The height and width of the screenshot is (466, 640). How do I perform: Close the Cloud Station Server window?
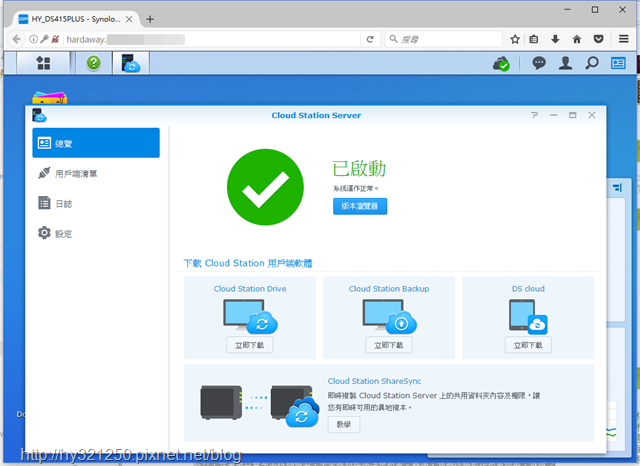592,115
